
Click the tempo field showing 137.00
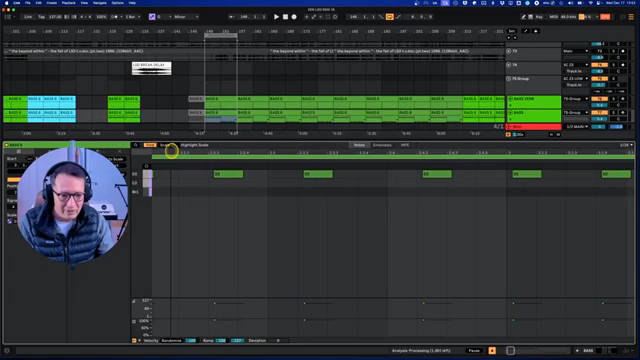(55, 17)
